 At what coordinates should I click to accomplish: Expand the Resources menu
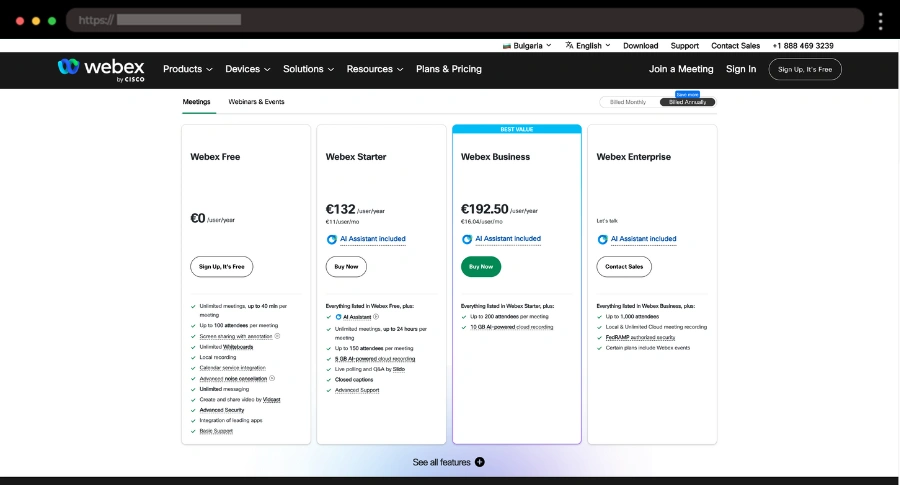[375, 69]
